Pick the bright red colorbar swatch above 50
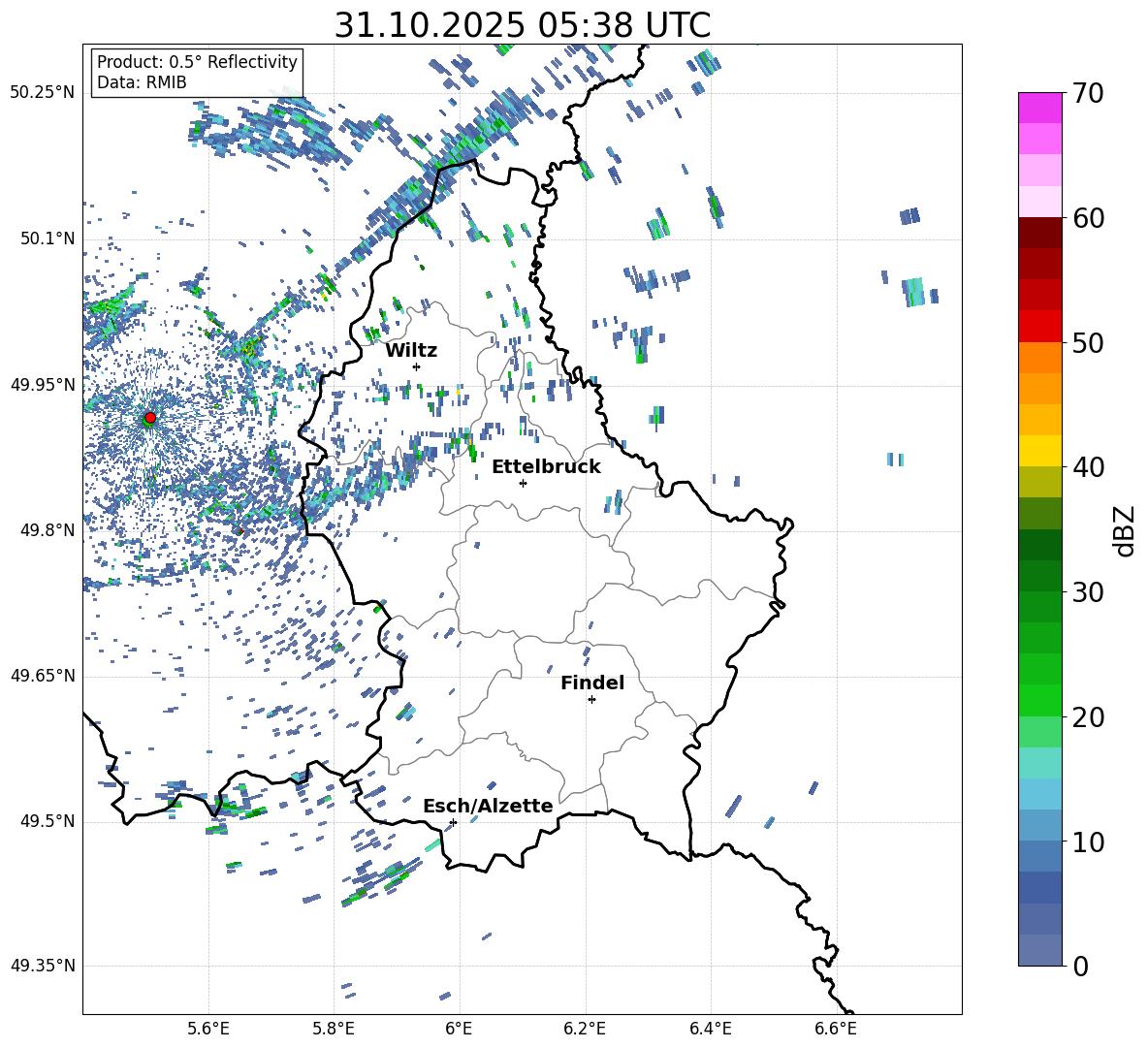This screenshot has height=1048, width=1148. [x=1040, y=326]
